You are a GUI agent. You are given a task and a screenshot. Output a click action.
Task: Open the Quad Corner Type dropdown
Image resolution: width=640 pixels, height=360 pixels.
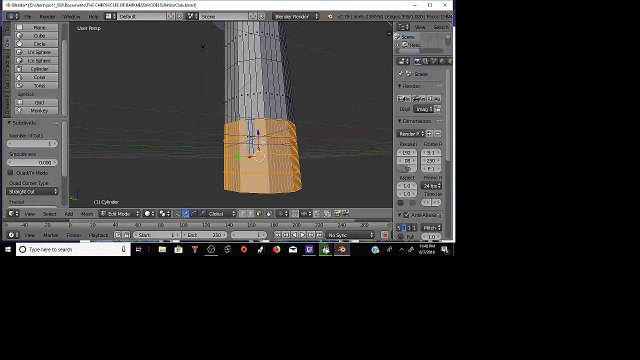pos(32,191)
